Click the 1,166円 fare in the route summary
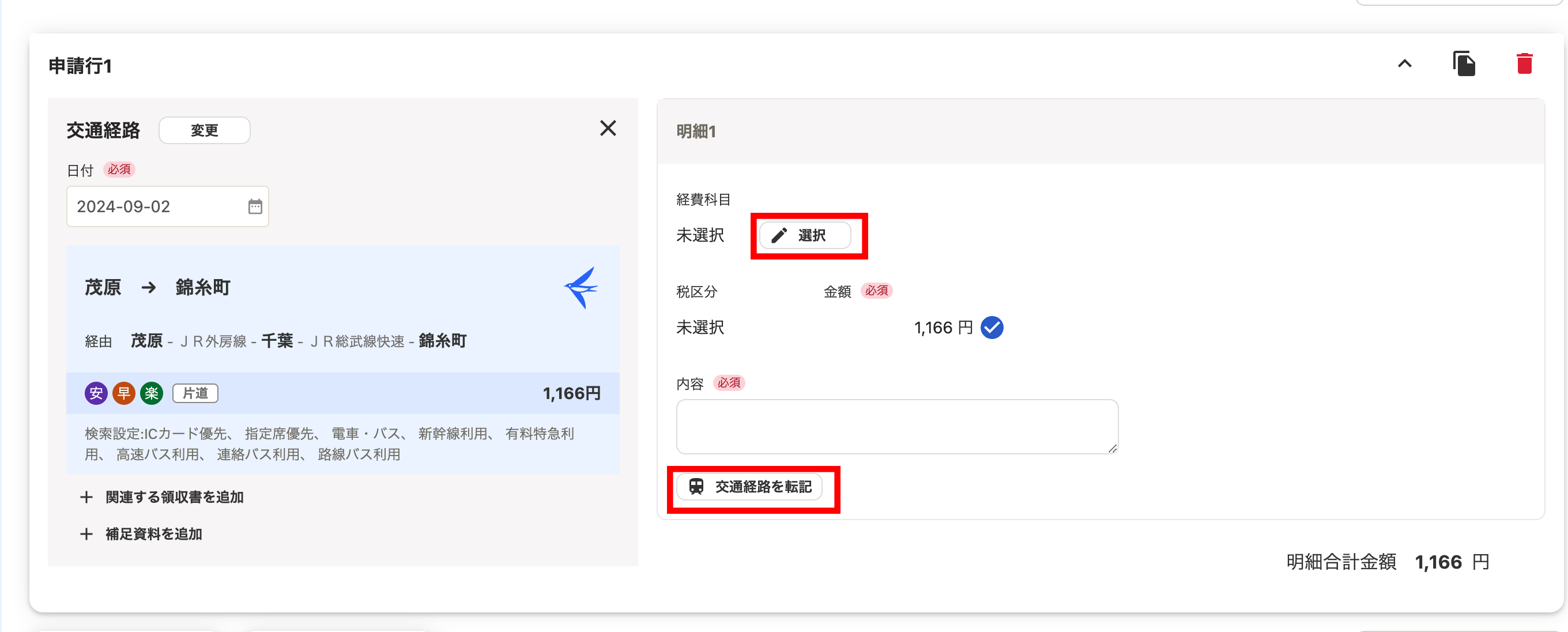 571,394
